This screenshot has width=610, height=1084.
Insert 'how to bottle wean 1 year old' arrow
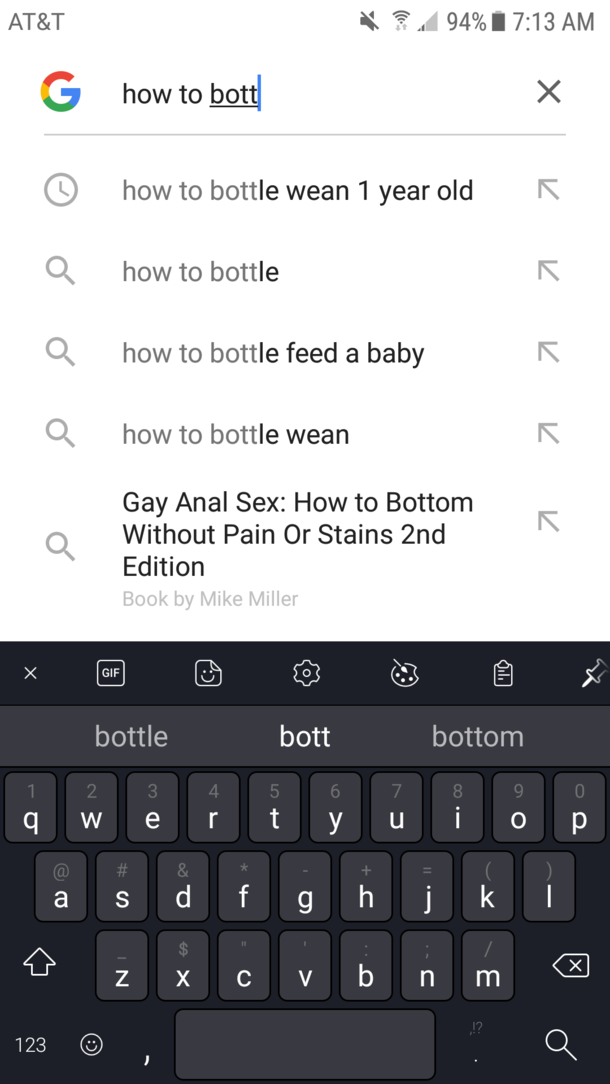click(x=548, y=189)
